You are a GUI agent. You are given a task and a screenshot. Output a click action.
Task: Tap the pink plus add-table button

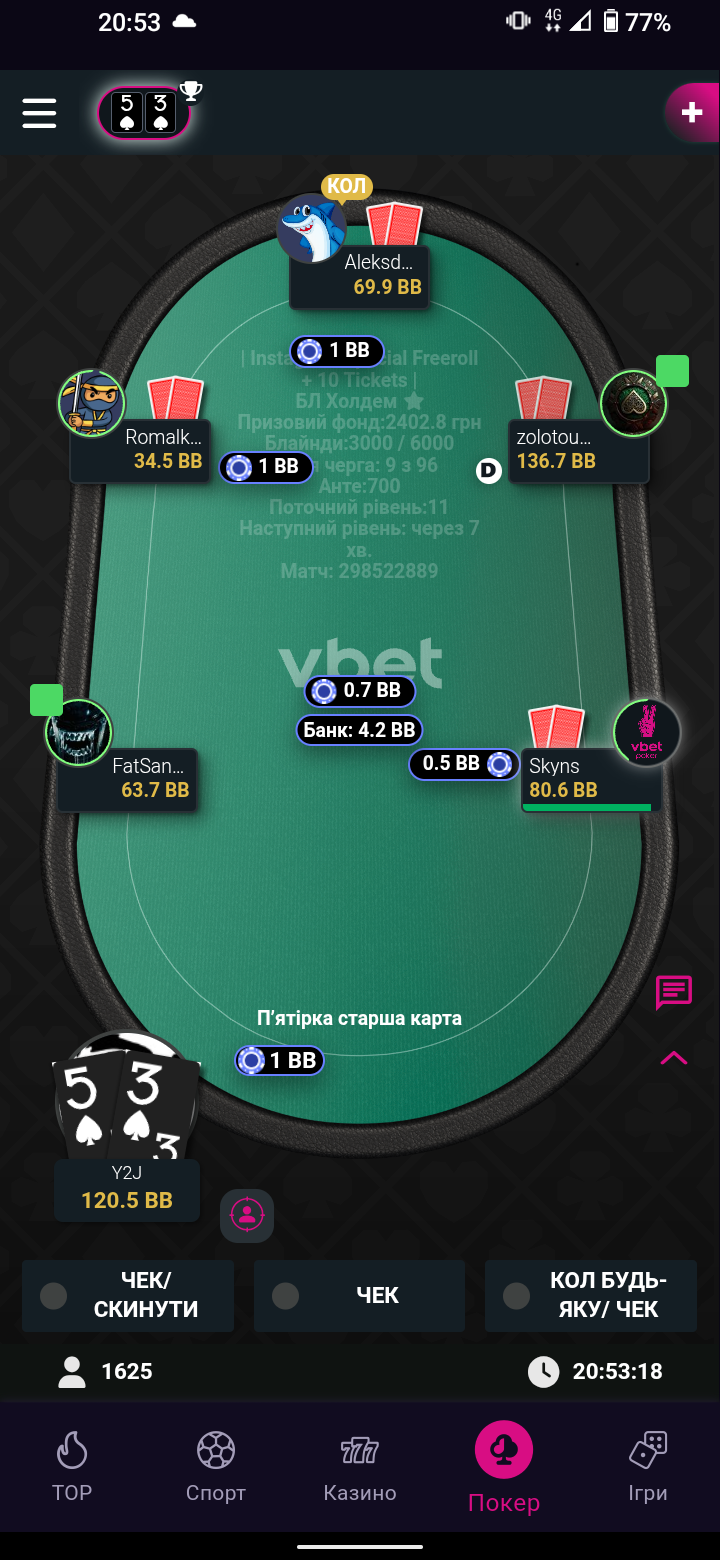click(x=692, y=113)
